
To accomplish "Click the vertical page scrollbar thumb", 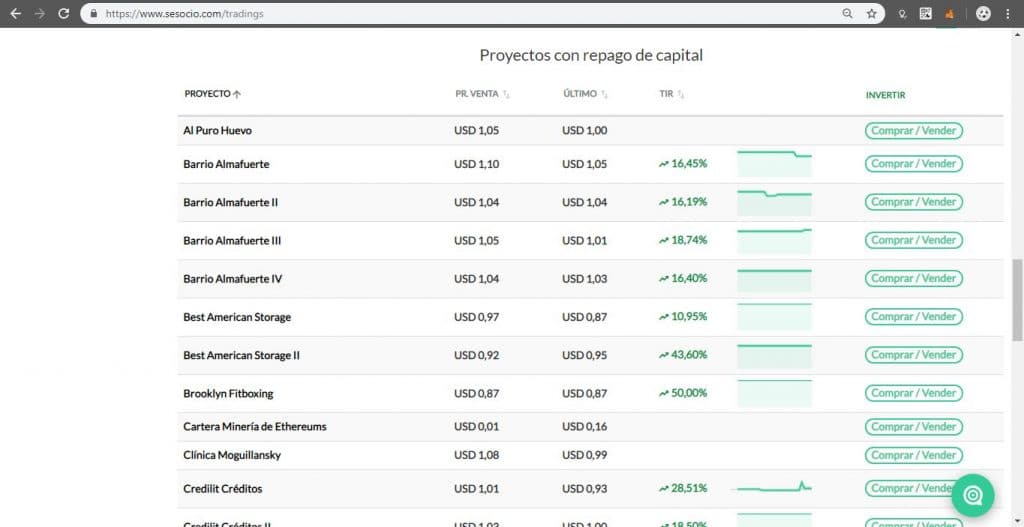I will [x=1017, y=299].
